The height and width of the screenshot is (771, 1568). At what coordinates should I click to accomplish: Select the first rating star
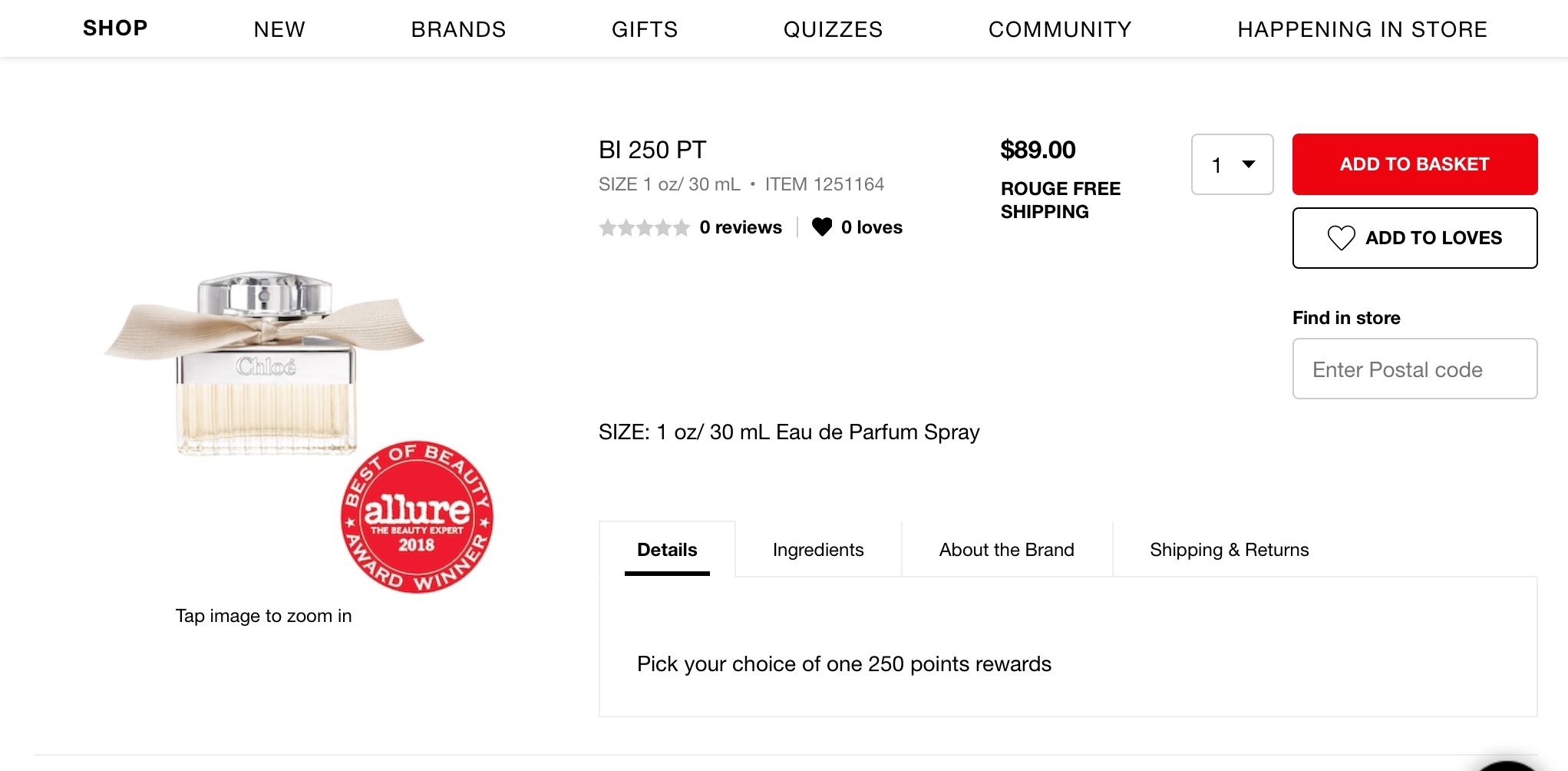tap(609, 227)
